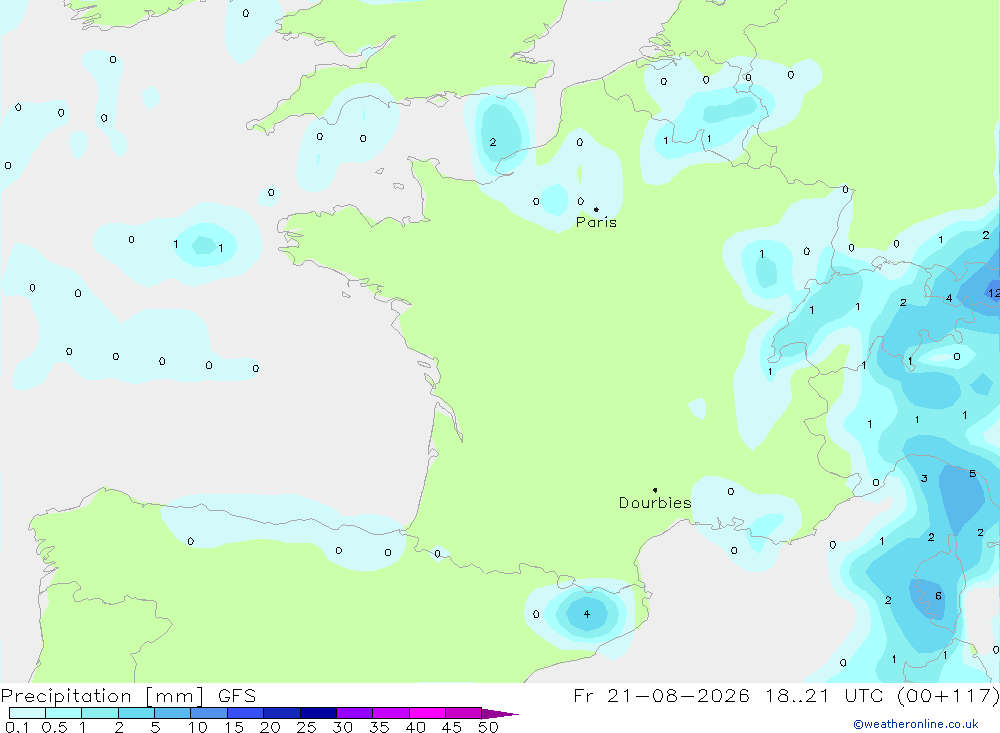Click the legend label '0.1'
The image size is (1000, 733).
click(17, 727)
